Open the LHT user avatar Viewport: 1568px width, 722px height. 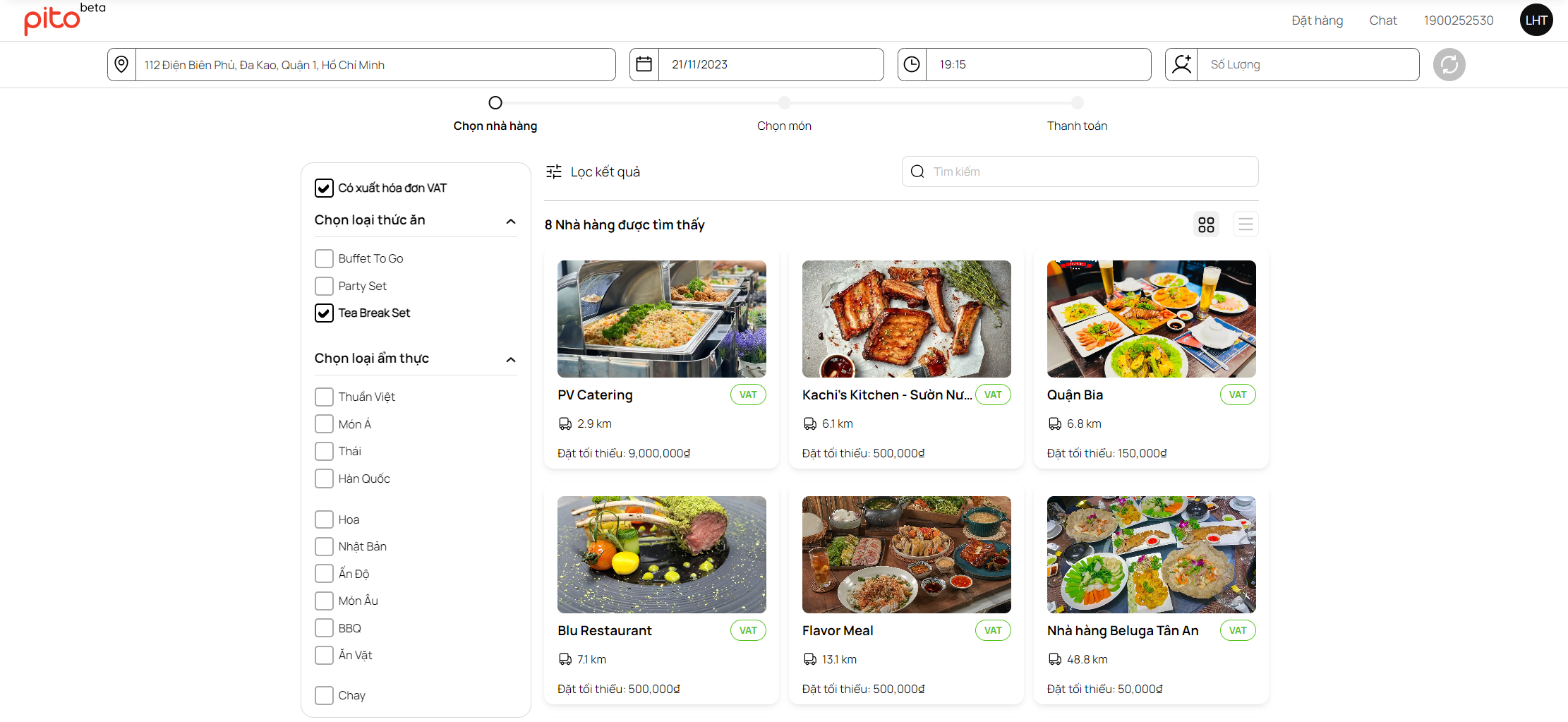click(x=1536, y=20)
